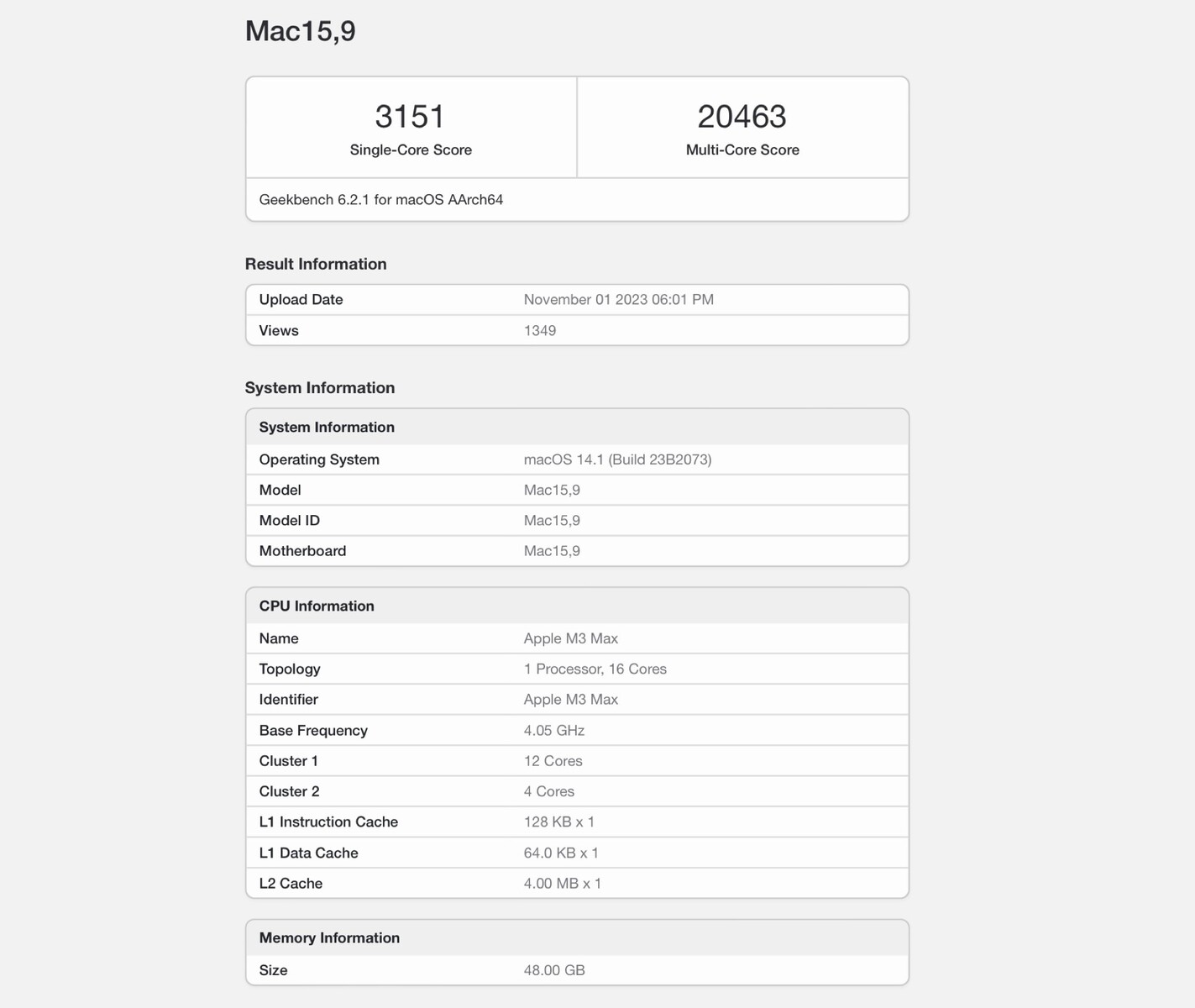Select the 'Base Frequency' row label
1195x1008 pixels.
point(313,731)
